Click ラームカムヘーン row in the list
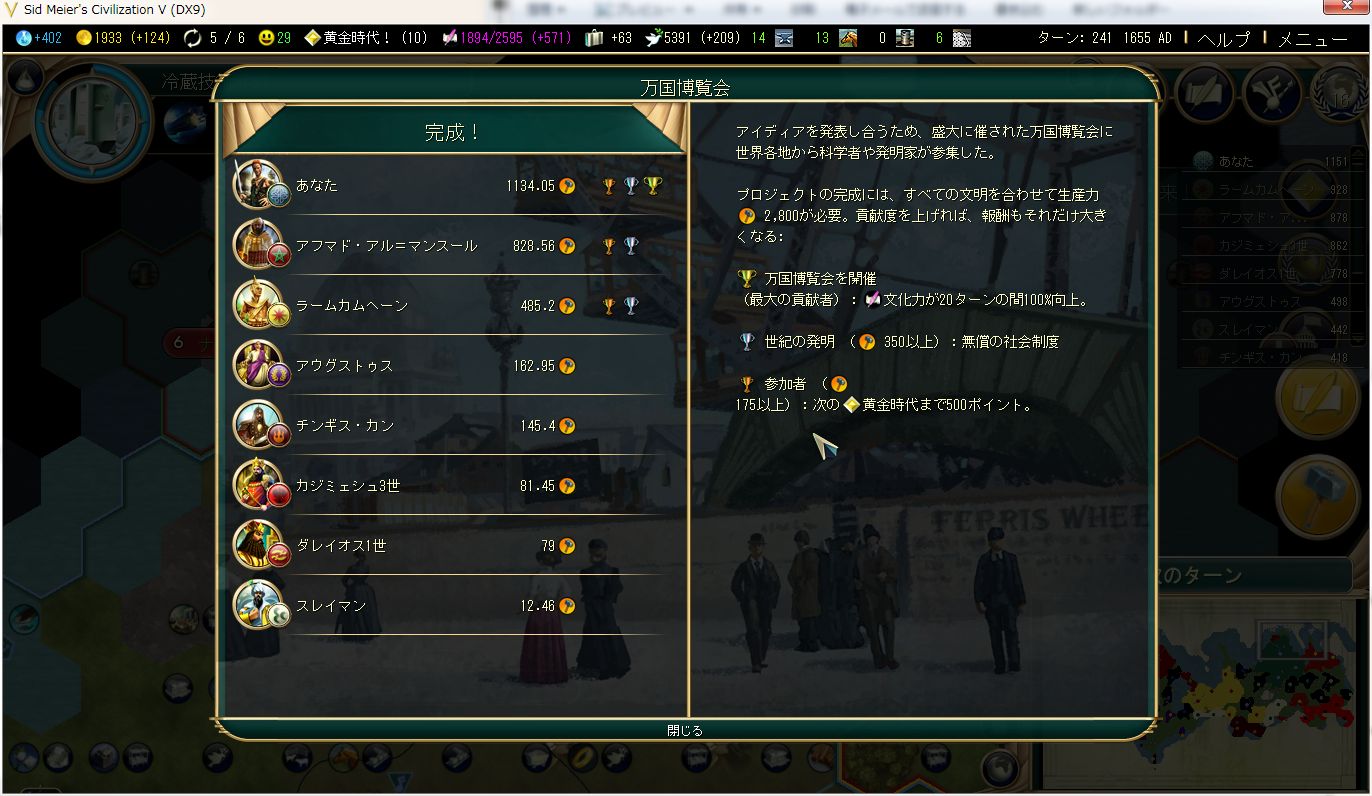This screenshot has width=1372, height=796. tap(454, 305)
